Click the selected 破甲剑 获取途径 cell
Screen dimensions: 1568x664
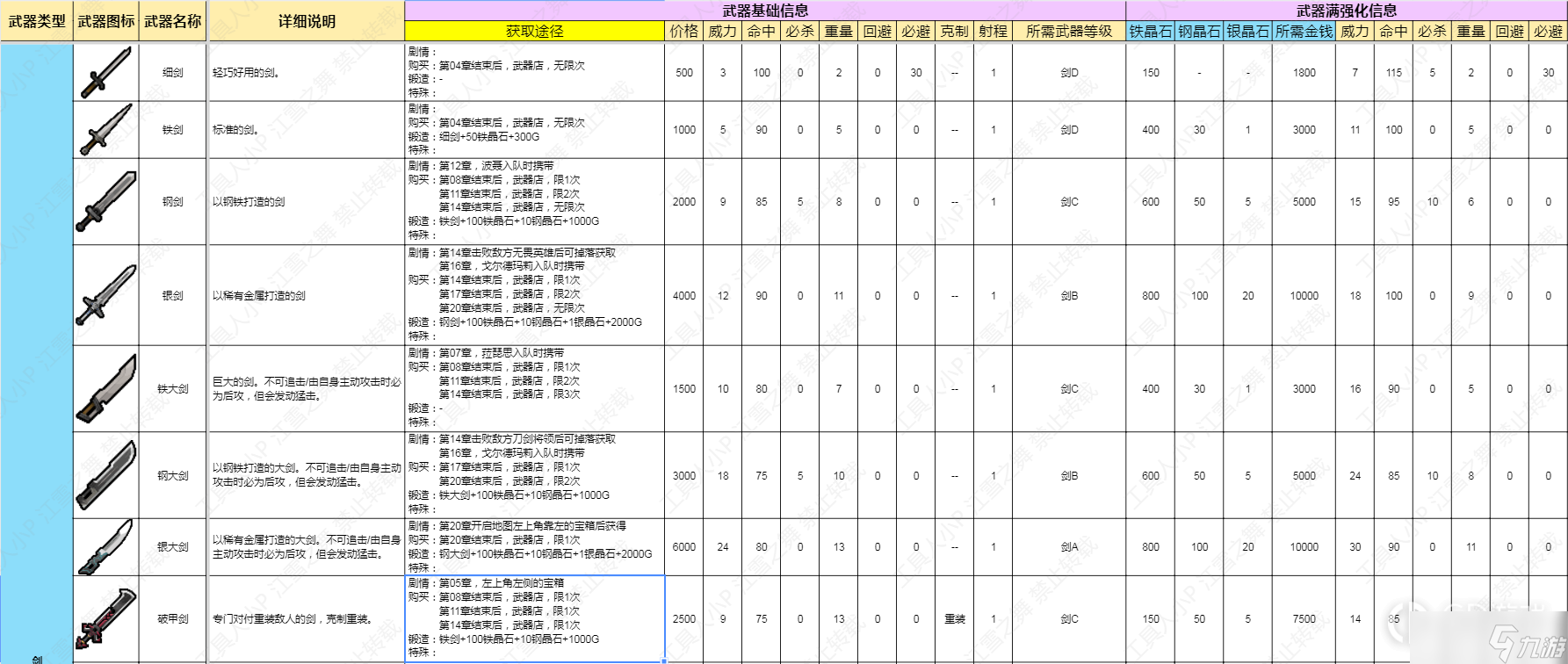click(535, 618)
